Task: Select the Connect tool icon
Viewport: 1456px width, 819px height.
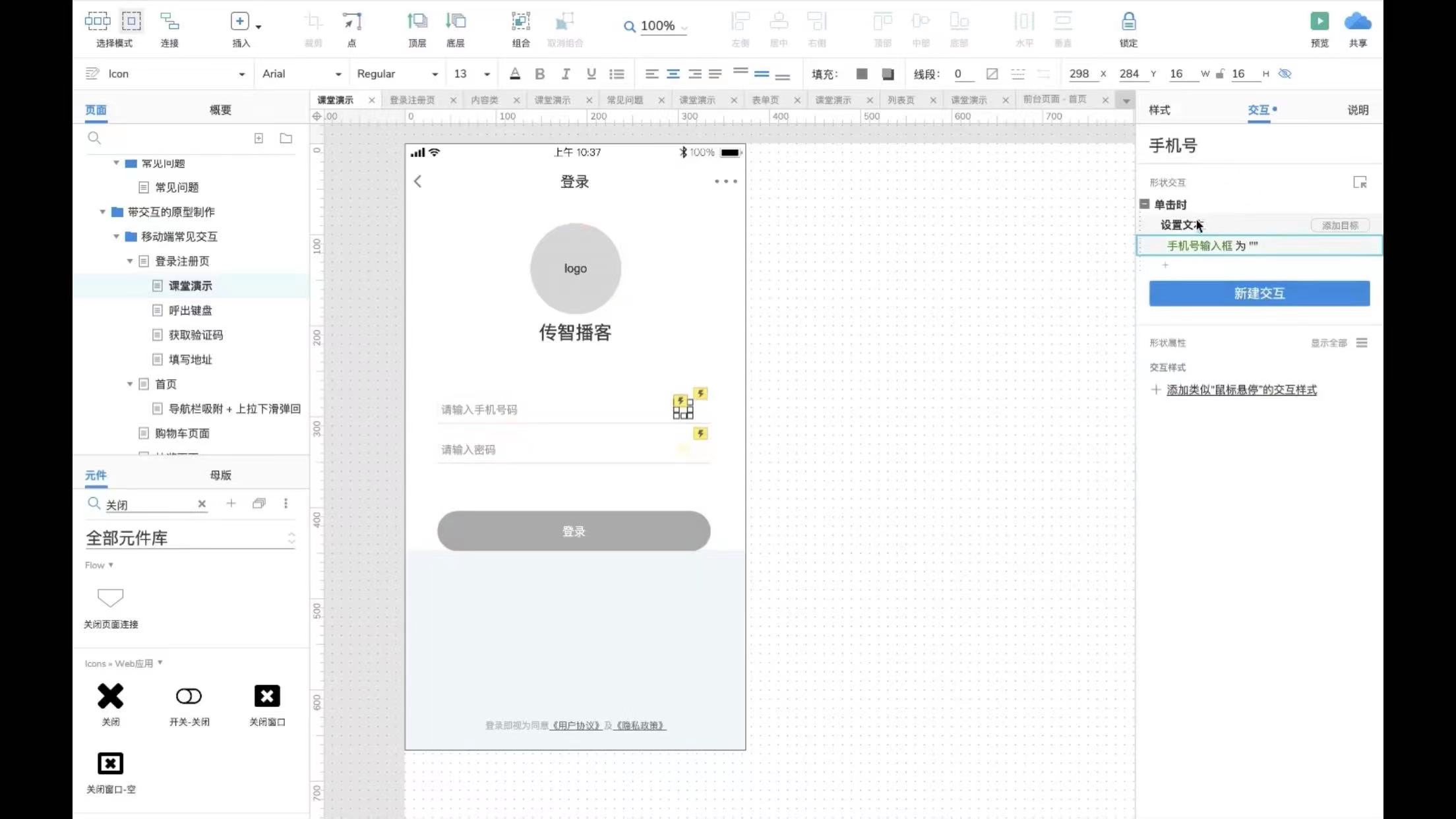Action: point(169,22)
